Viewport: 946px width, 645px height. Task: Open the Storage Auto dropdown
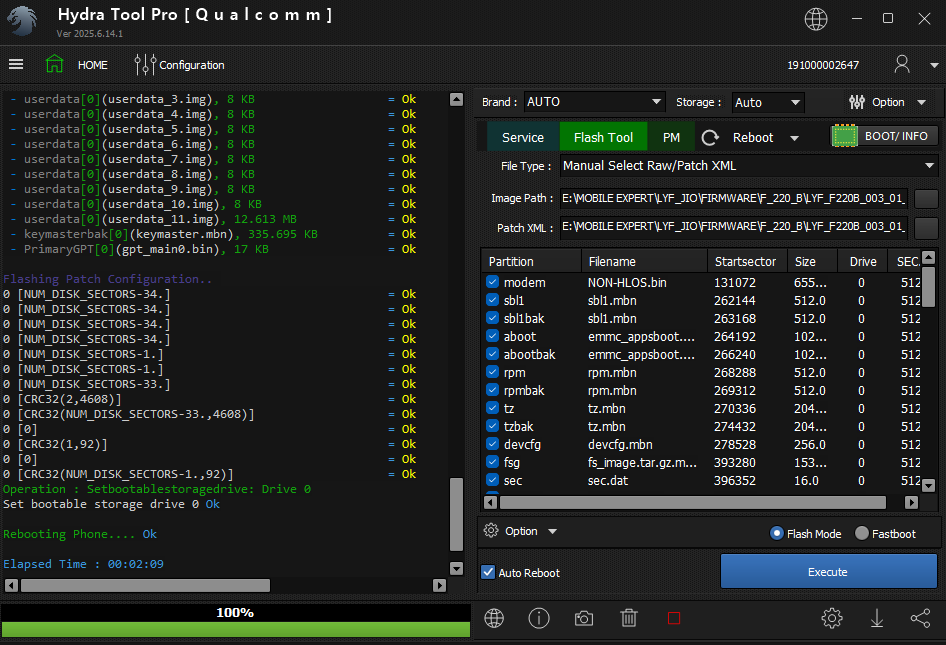coord(768,102)
